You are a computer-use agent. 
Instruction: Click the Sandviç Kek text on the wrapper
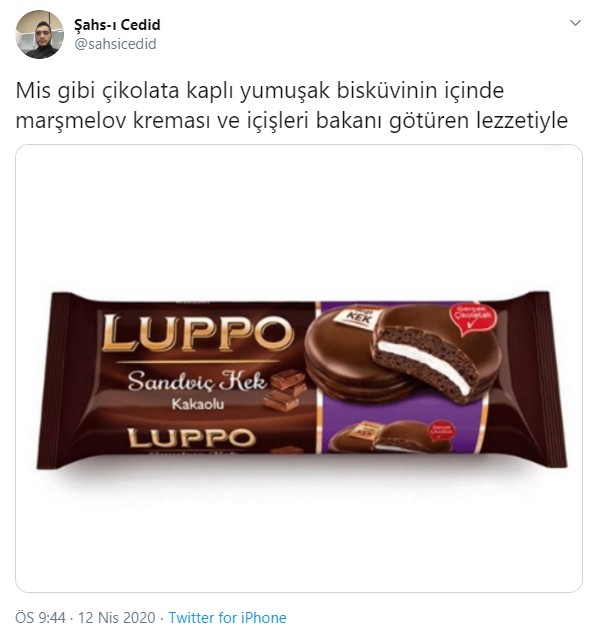coord(197,381)
